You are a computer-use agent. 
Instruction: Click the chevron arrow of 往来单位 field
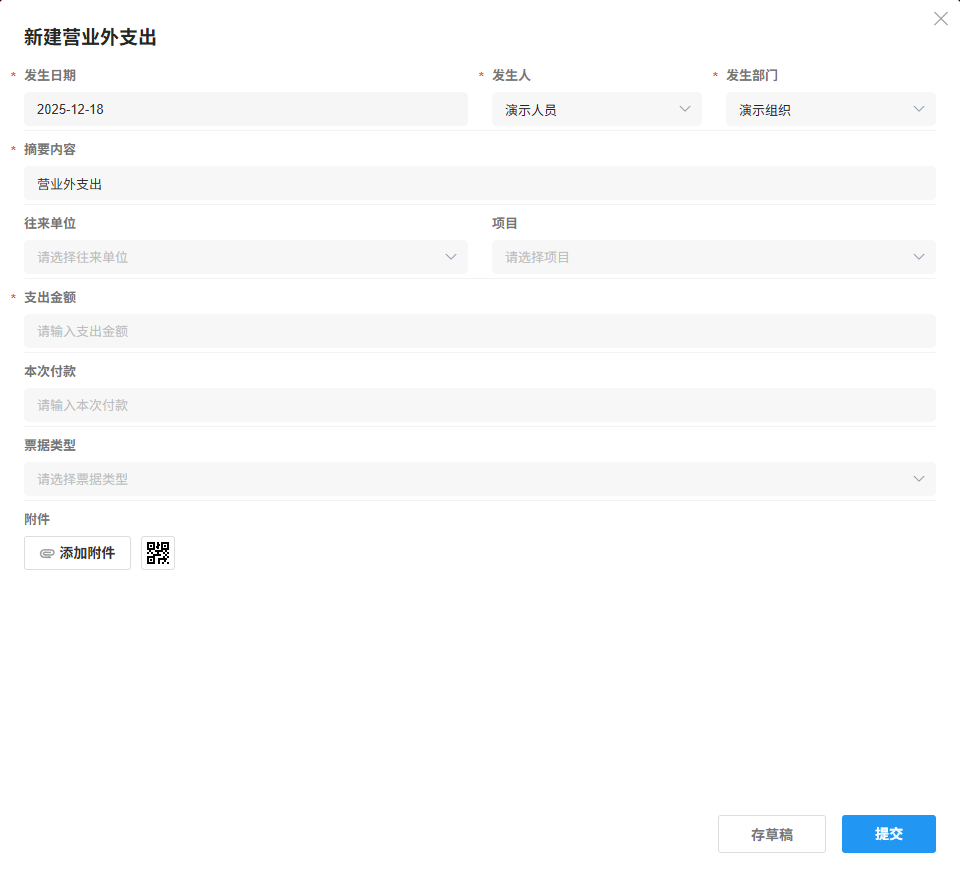(449, 256)
